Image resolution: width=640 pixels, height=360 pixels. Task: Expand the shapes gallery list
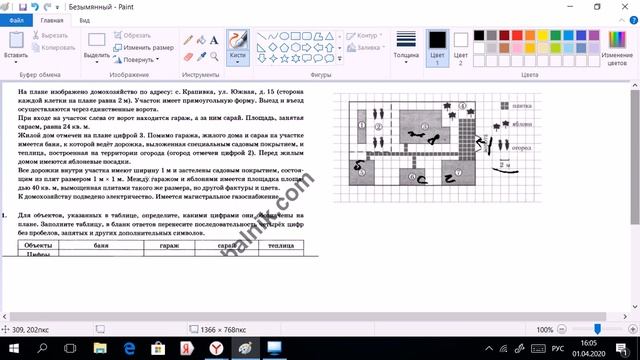[340, 59]
